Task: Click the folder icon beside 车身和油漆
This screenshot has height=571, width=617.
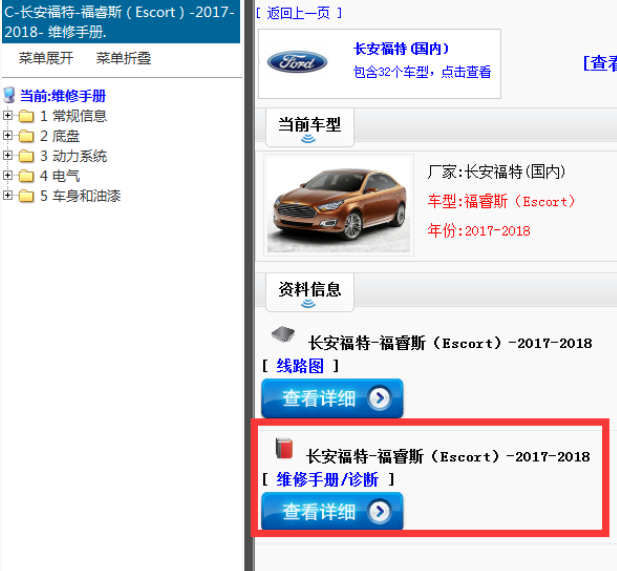Action: pos(26,196)
